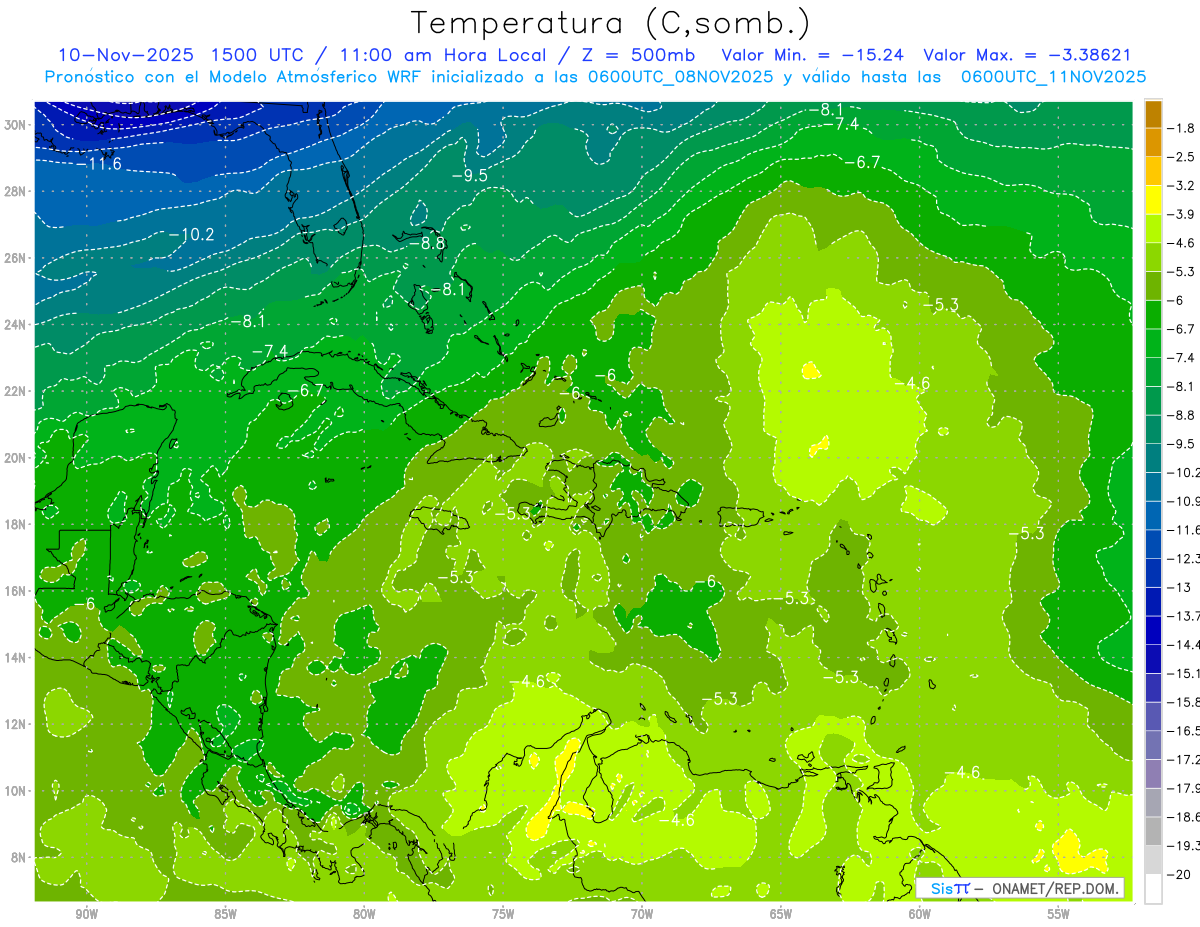Click the 'Valor Min. = -15.24' readout
The width and height of the screenshot is (1200, 927).
814,55
